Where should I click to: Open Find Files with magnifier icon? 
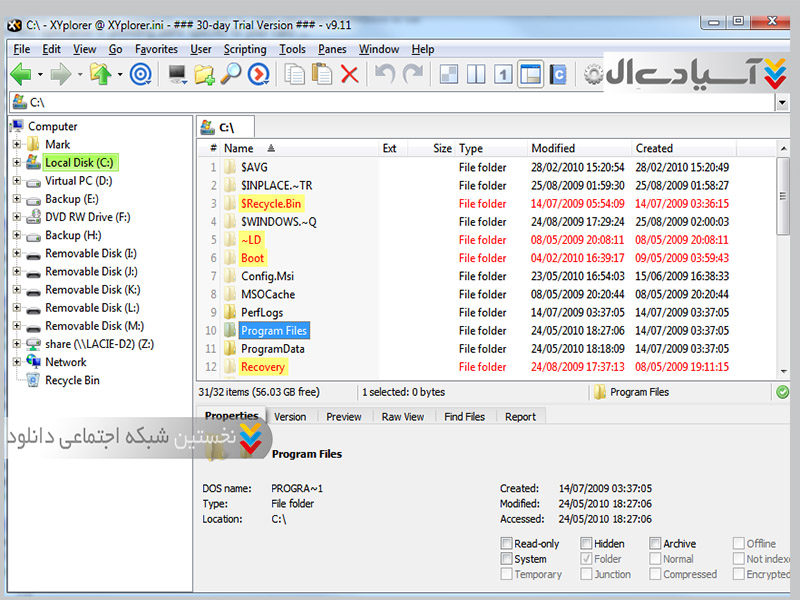pos(231,74)
